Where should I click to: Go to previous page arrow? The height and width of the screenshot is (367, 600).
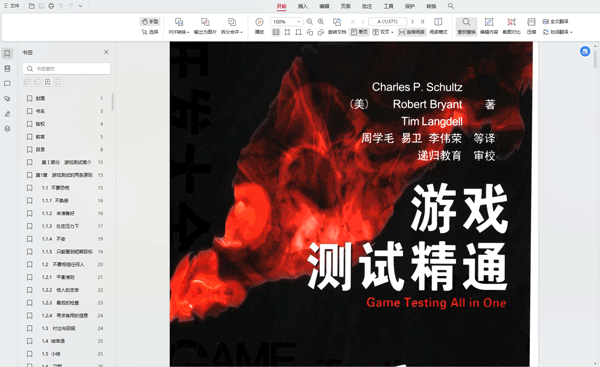[x=363, y=22]
